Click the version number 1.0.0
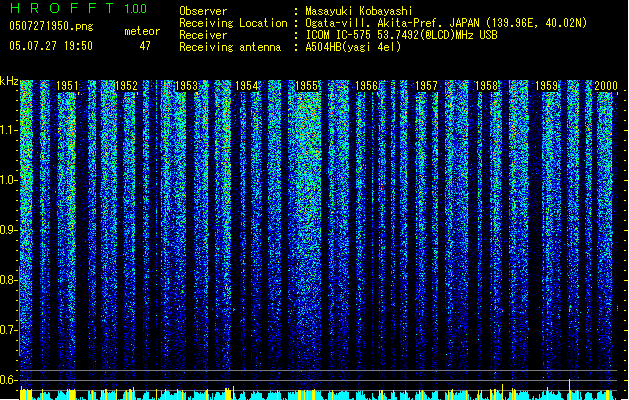 tap(136, 8)
